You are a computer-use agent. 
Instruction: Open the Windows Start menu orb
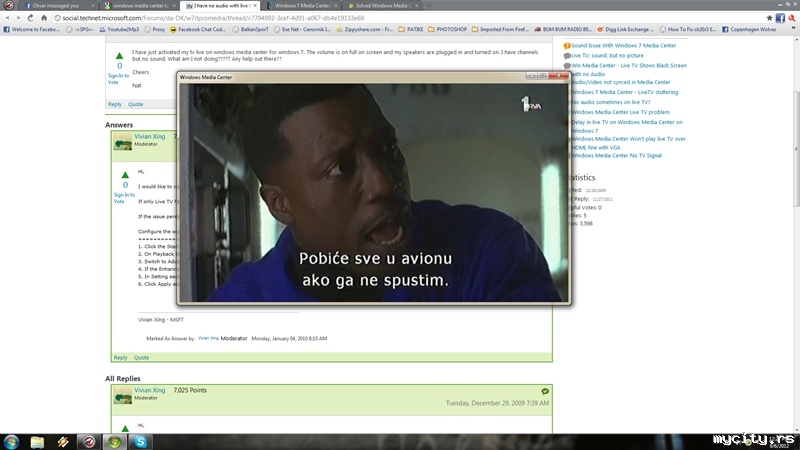11,442
